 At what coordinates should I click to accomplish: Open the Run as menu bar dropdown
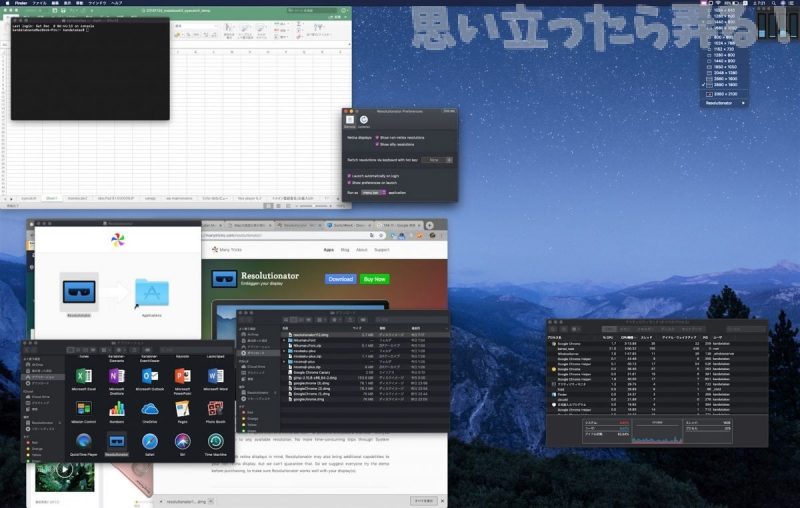coord(372,192)
